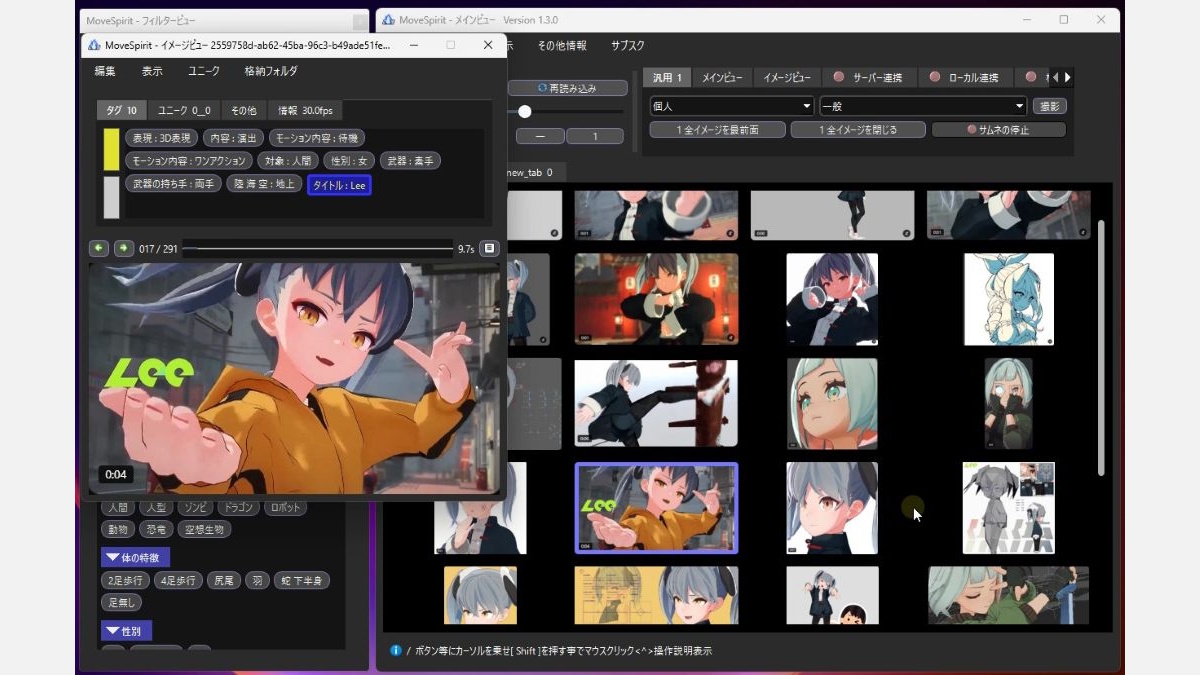1200x675 pixels.
Task: Select the new_tab 0 tab
Action: click(x=532, y=172)
